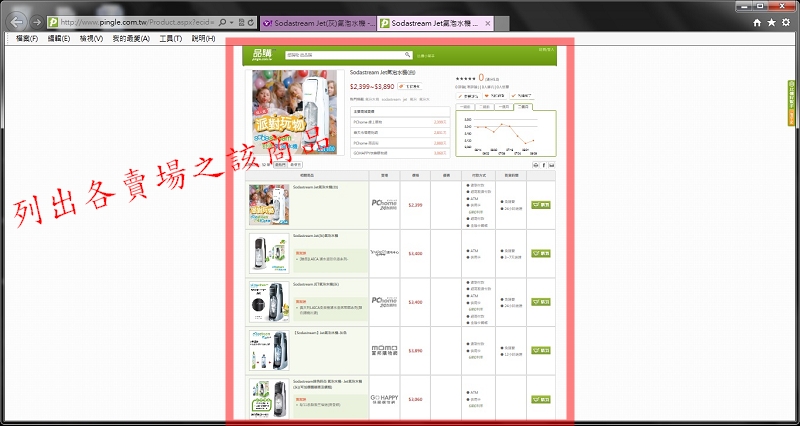The width and height of the screenshot is (800, 426).
Task: Click the buy button in second PChome row
Action: point(541,302)
